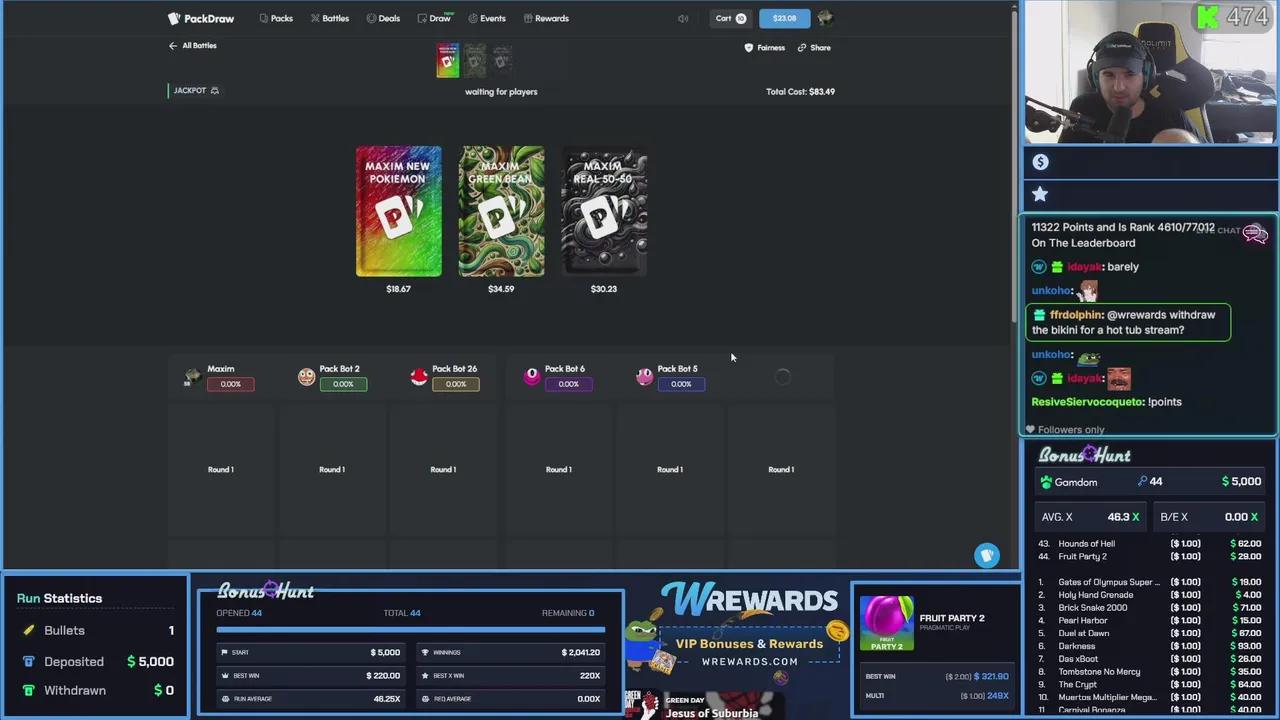Viewport: 1280px width, 720px height.
Task: Open the Packs menu item
Action: (x=276, y=18)
